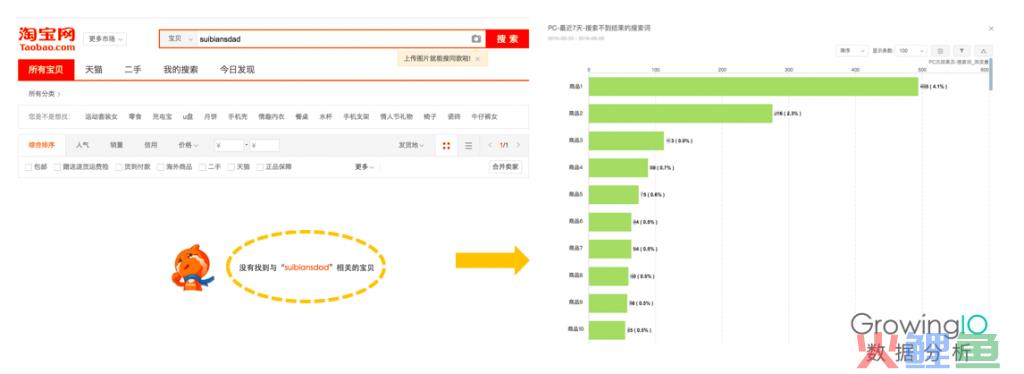The width and height of the screenshot is (1024, 374).
Task: Open the 发货地 dropdown
Action: [411, 146]
